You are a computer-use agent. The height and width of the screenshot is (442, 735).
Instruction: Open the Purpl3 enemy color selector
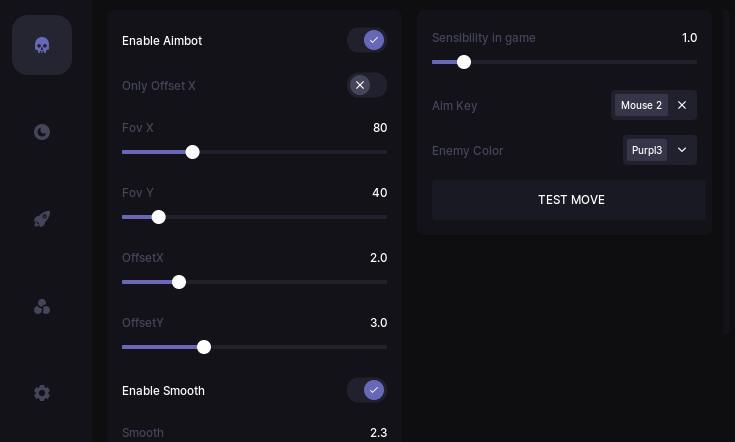tap(647, 150)
